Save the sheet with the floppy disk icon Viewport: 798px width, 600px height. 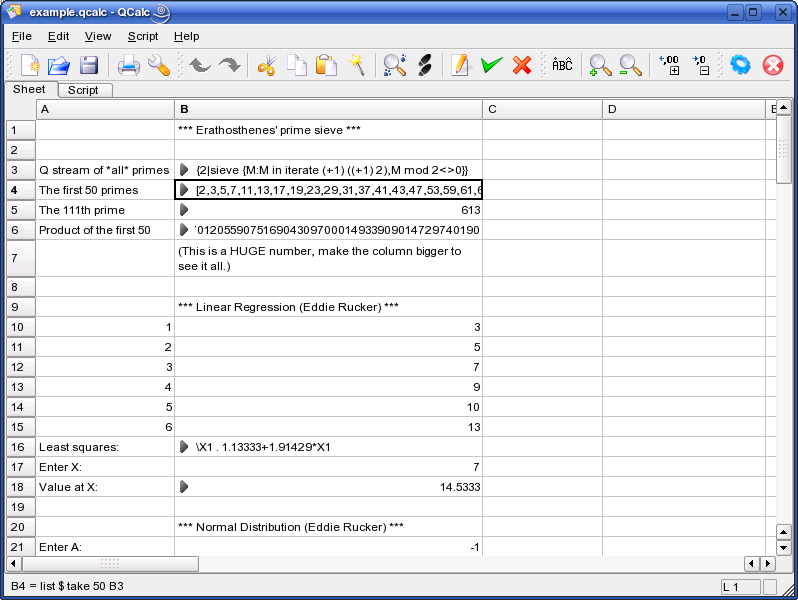coord(89,66)
